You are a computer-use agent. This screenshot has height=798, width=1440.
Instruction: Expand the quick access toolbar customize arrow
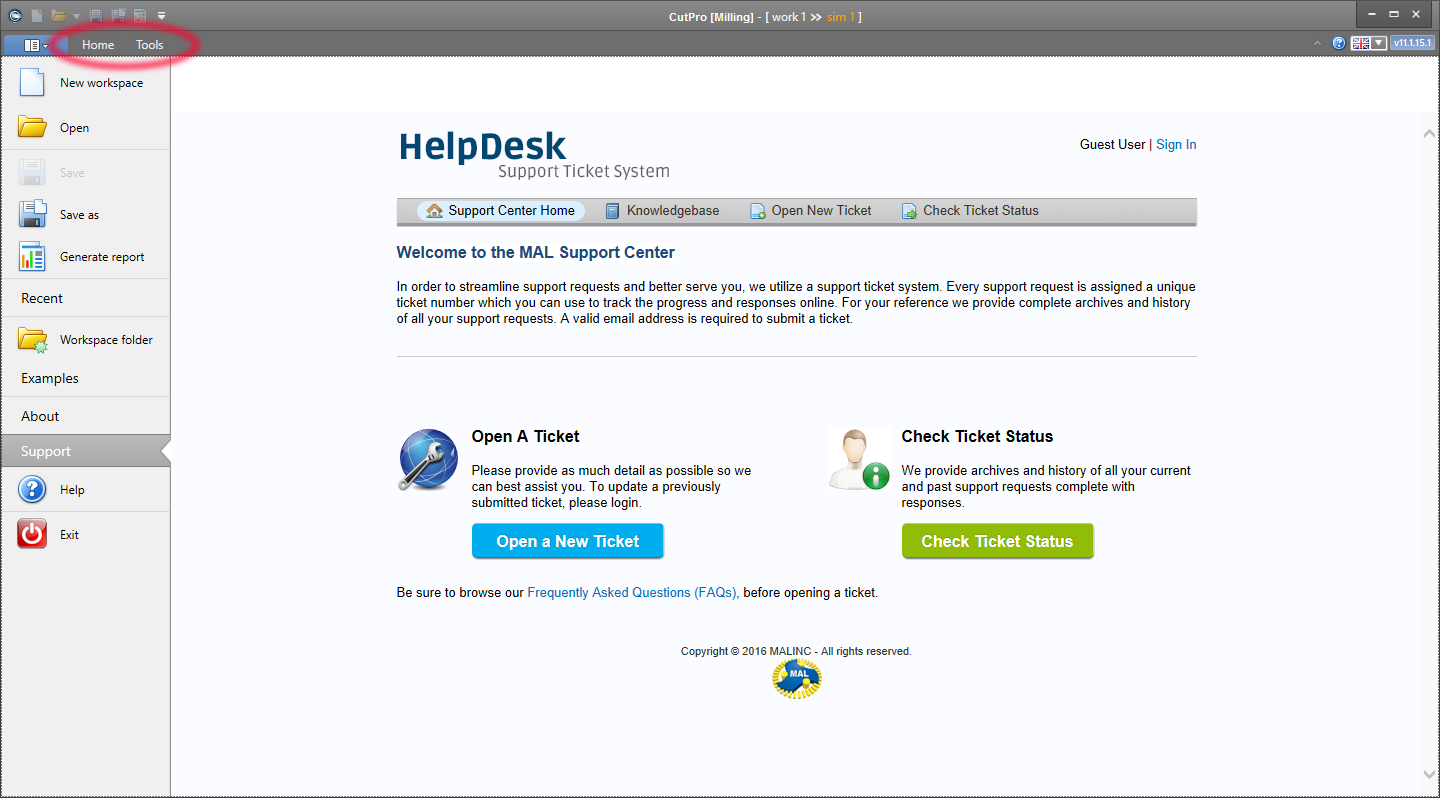click(x=161, y=16)
